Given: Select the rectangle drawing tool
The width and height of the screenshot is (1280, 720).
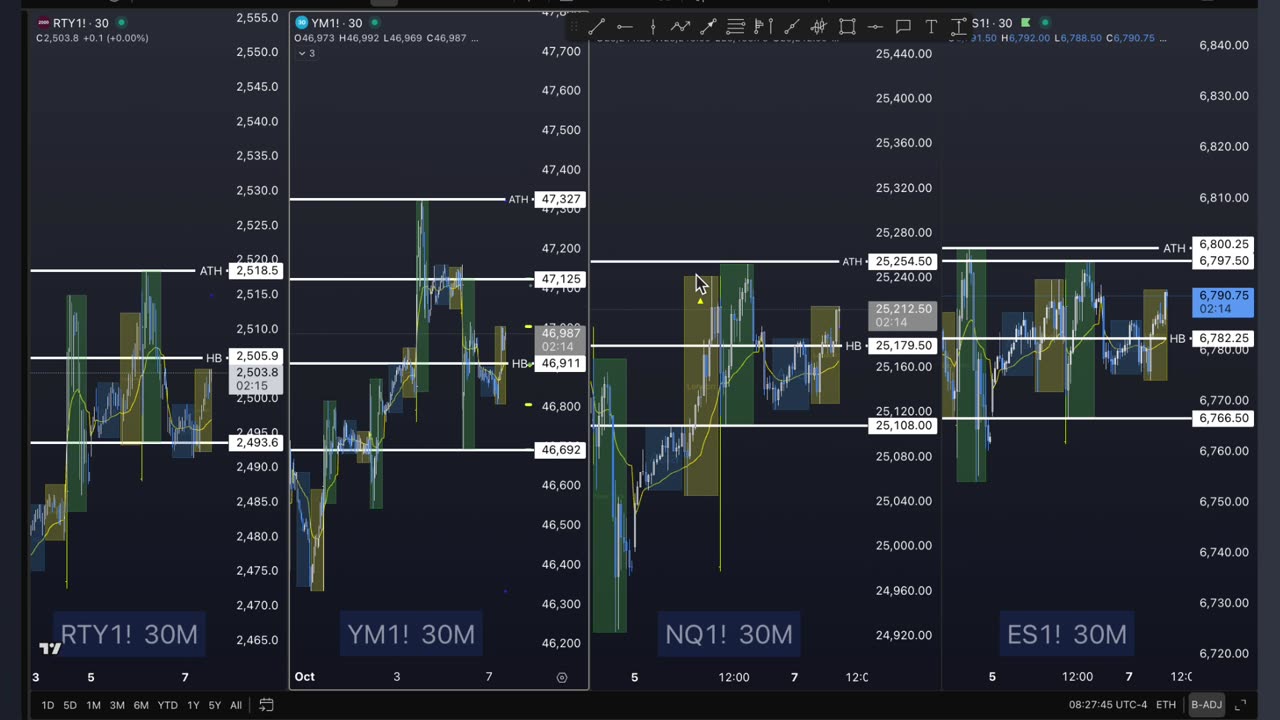Looking at the screenshot, I should click(847, 27).
